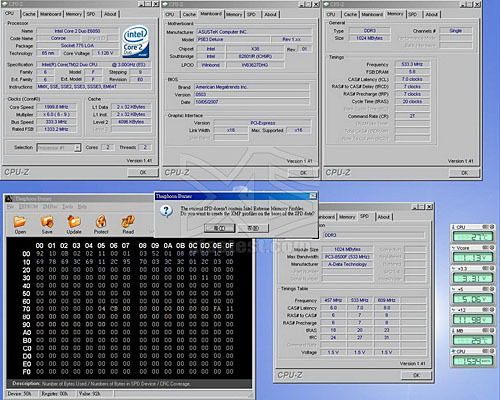Click column header 0F in hex dump
The height and width of the screenshot is (400, 500).
[x=229, y=246]
